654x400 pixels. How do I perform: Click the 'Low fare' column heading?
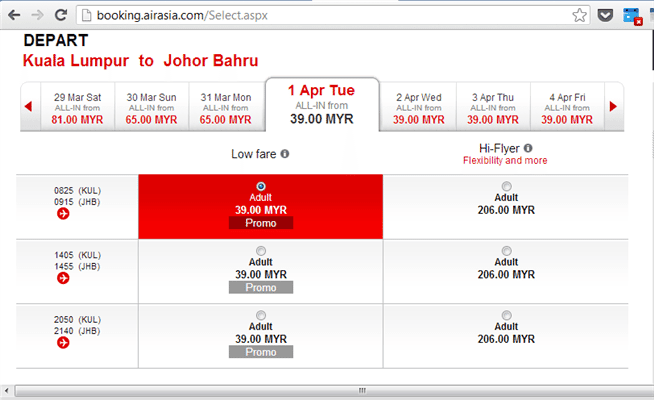[254, 154]
